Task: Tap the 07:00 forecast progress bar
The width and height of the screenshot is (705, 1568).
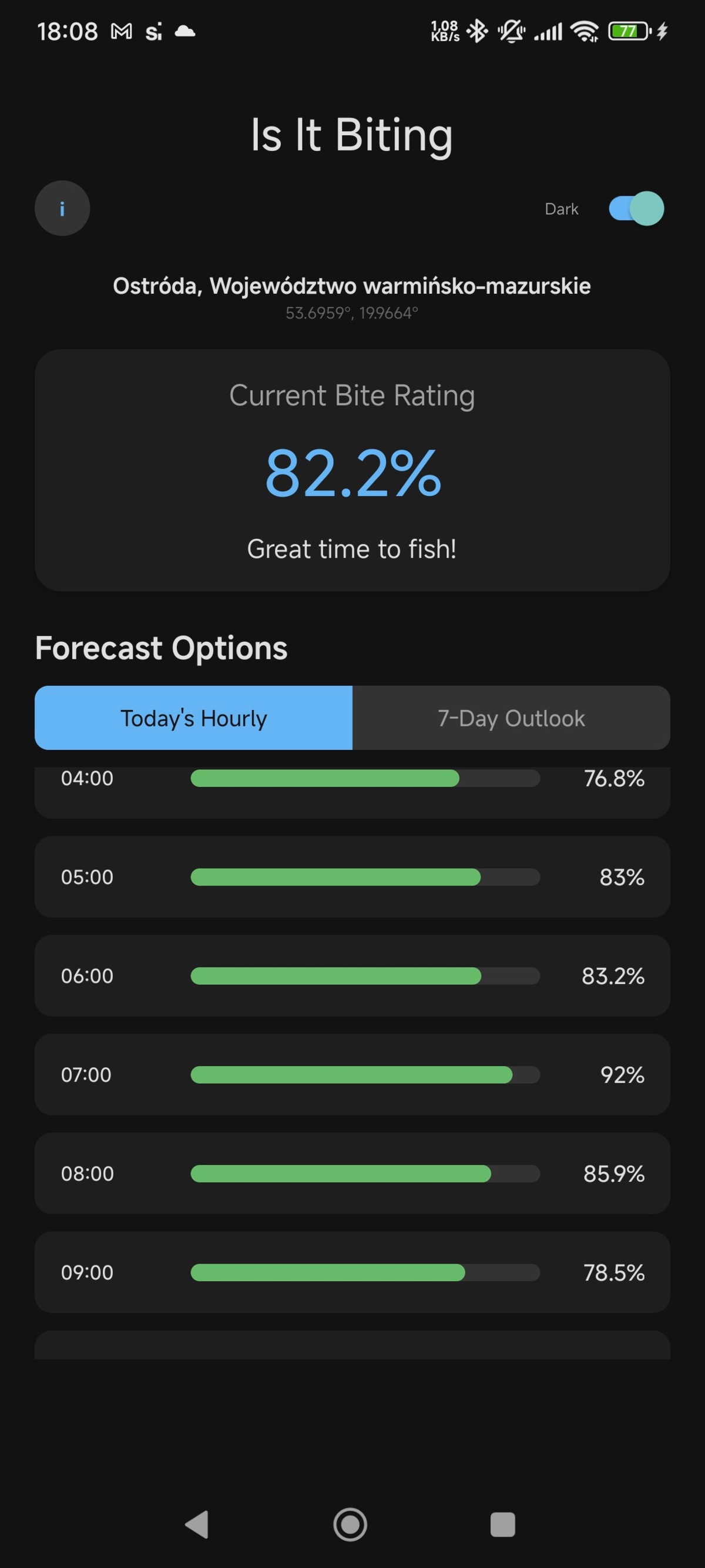Action: (365, 1075)
